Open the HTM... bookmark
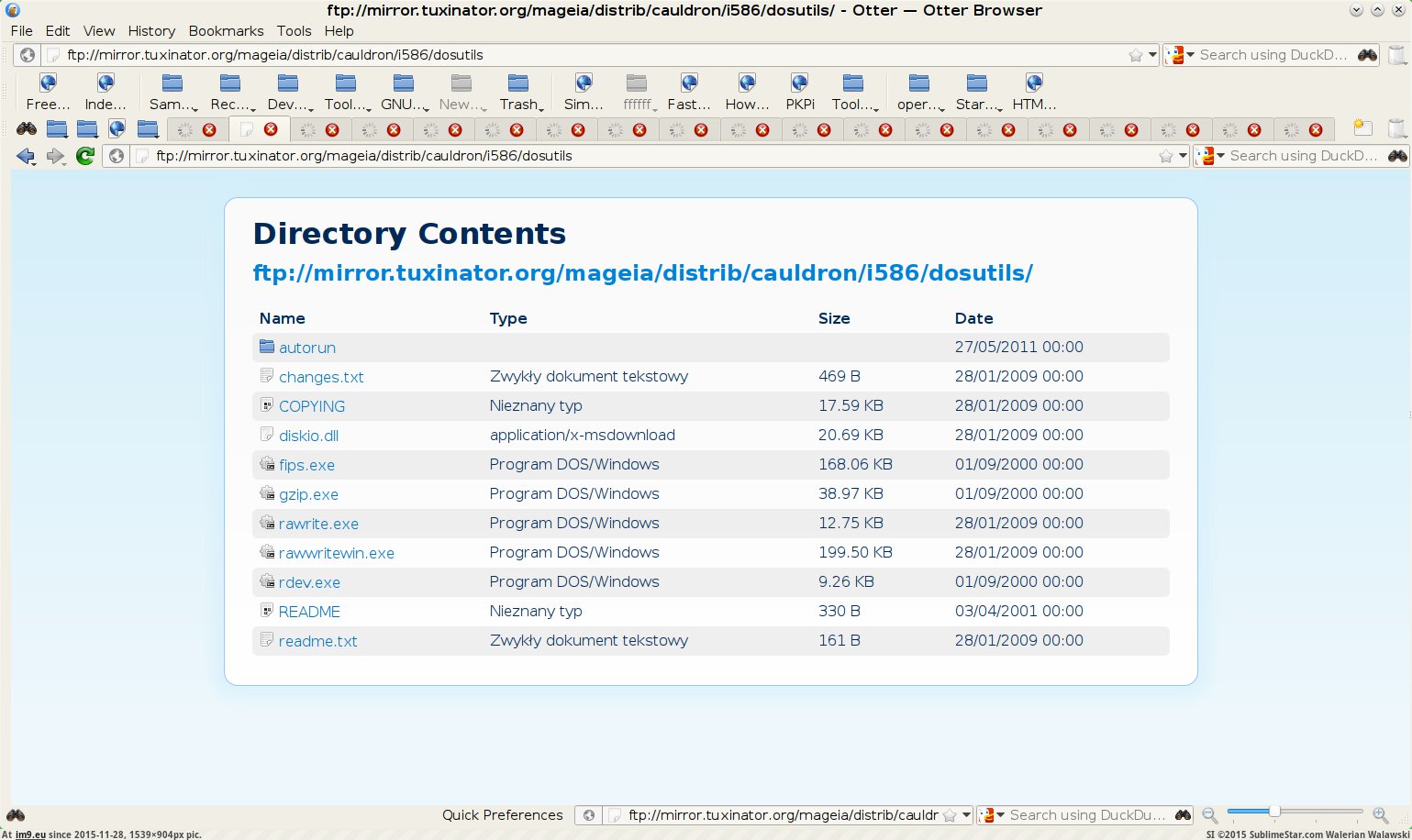This screenshot has height=840, width=1412. pyautogui.click(x=1034, y=93)
